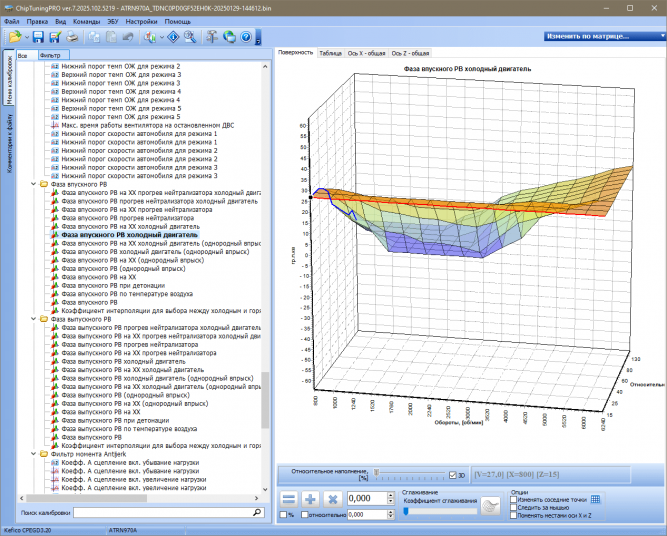This screenshot has width=667, height=536.
Task: Switch to the Ось X - общая tab
Action: click(x=366, y=53)
